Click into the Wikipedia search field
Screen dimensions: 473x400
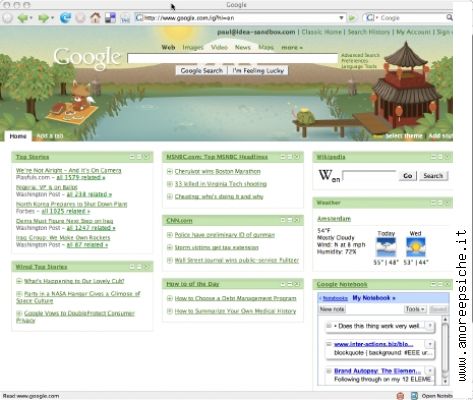[x=369, y=176]
